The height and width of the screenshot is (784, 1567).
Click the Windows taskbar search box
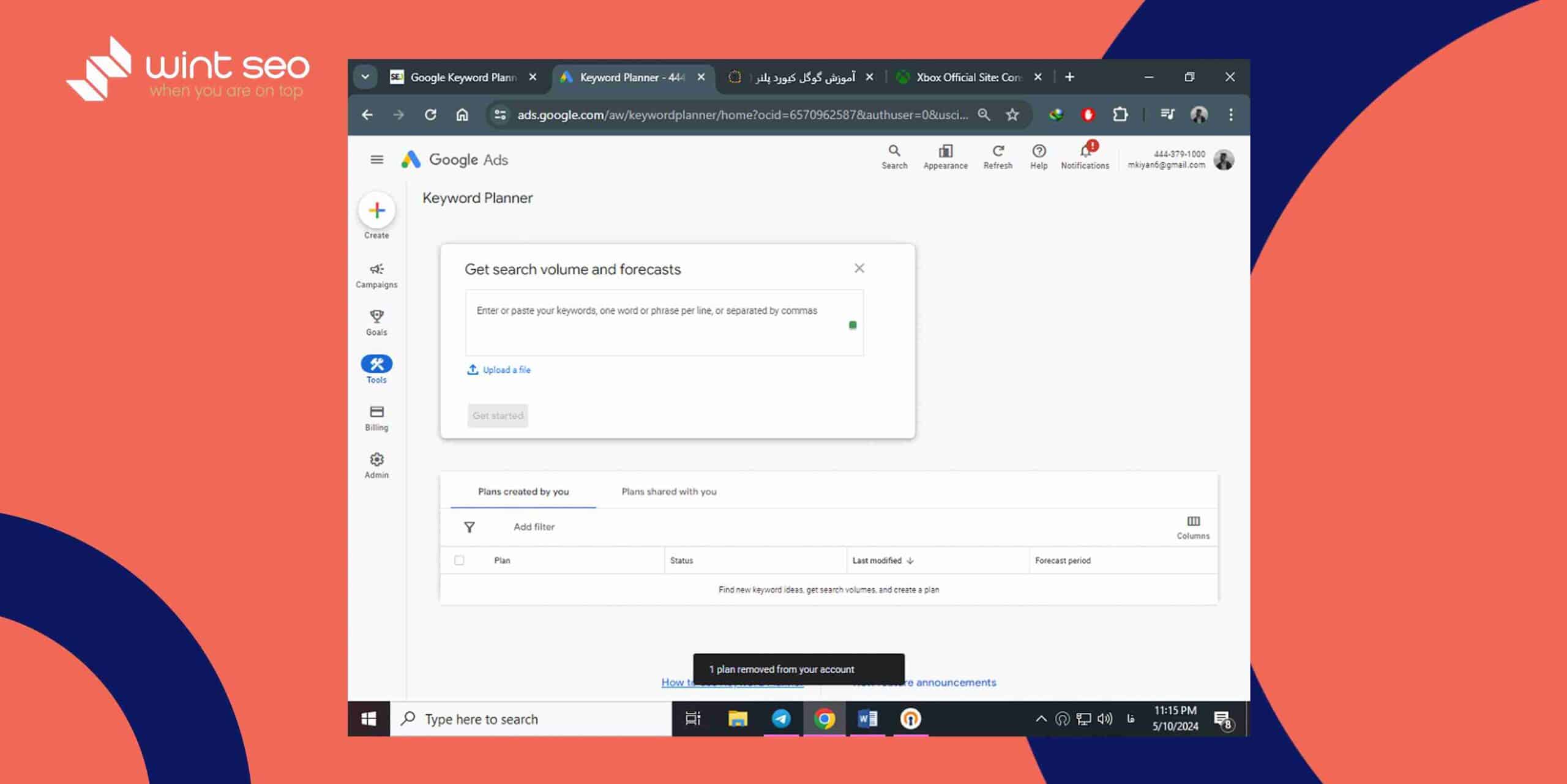(x=531, y=719)
